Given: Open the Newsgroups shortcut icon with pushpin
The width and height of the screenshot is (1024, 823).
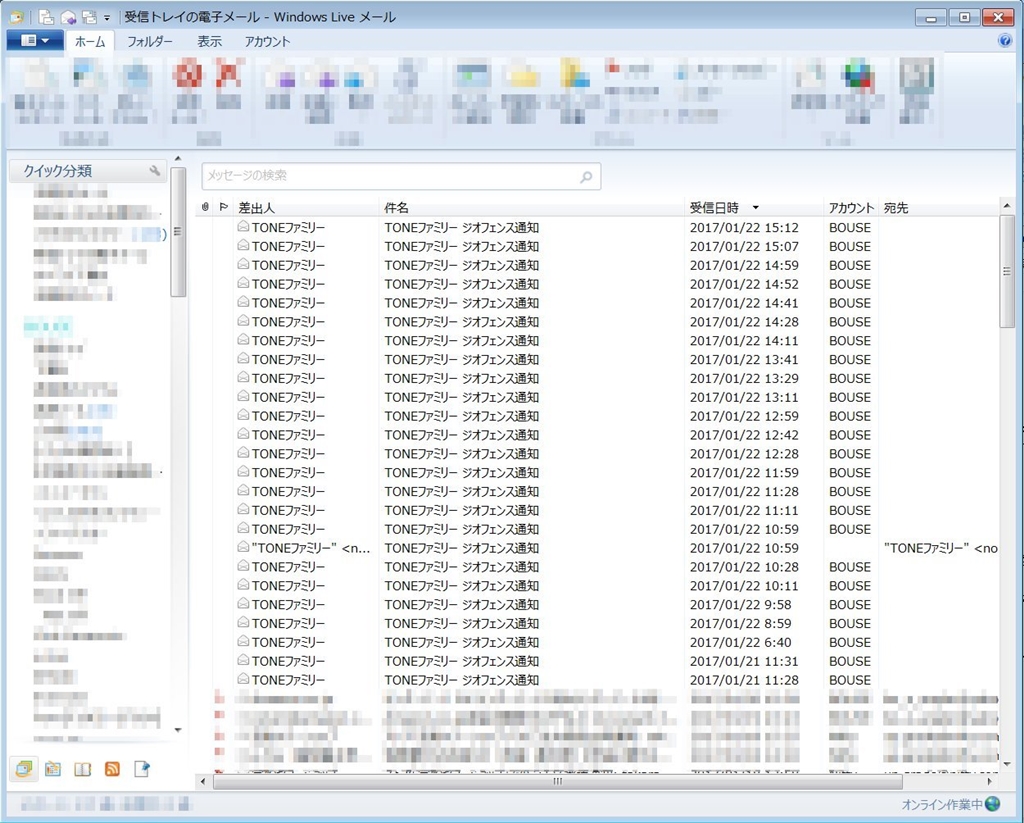Looking at the screenshot, I should (x=142, y=769).
